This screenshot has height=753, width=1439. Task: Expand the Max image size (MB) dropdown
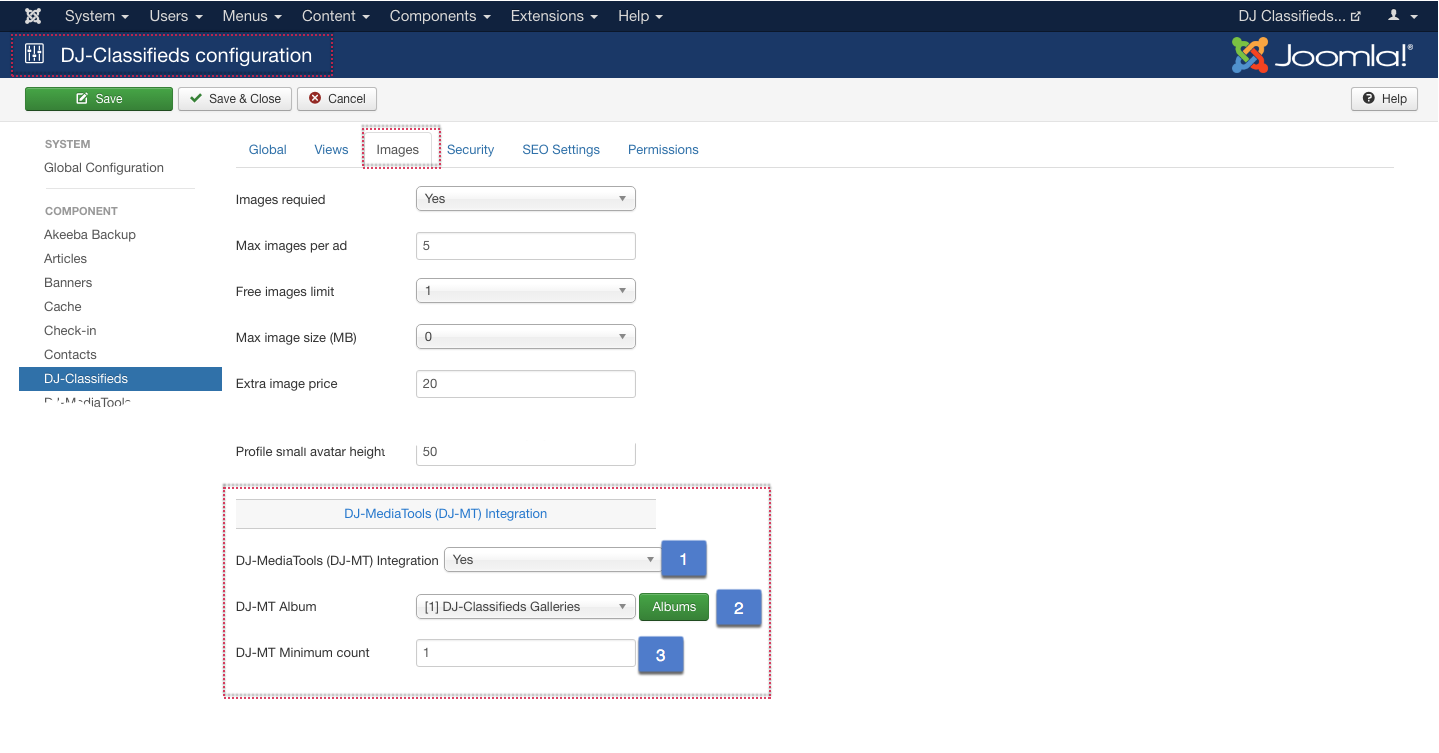click(525, 337)
